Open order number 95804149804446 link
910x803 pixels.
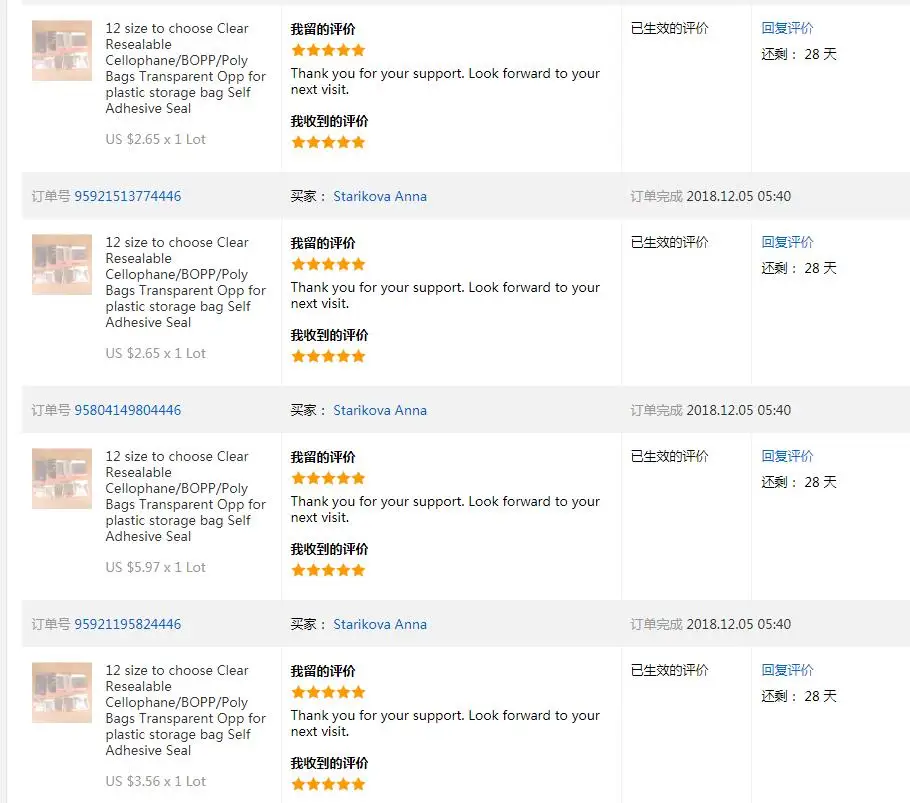(128, 410)
